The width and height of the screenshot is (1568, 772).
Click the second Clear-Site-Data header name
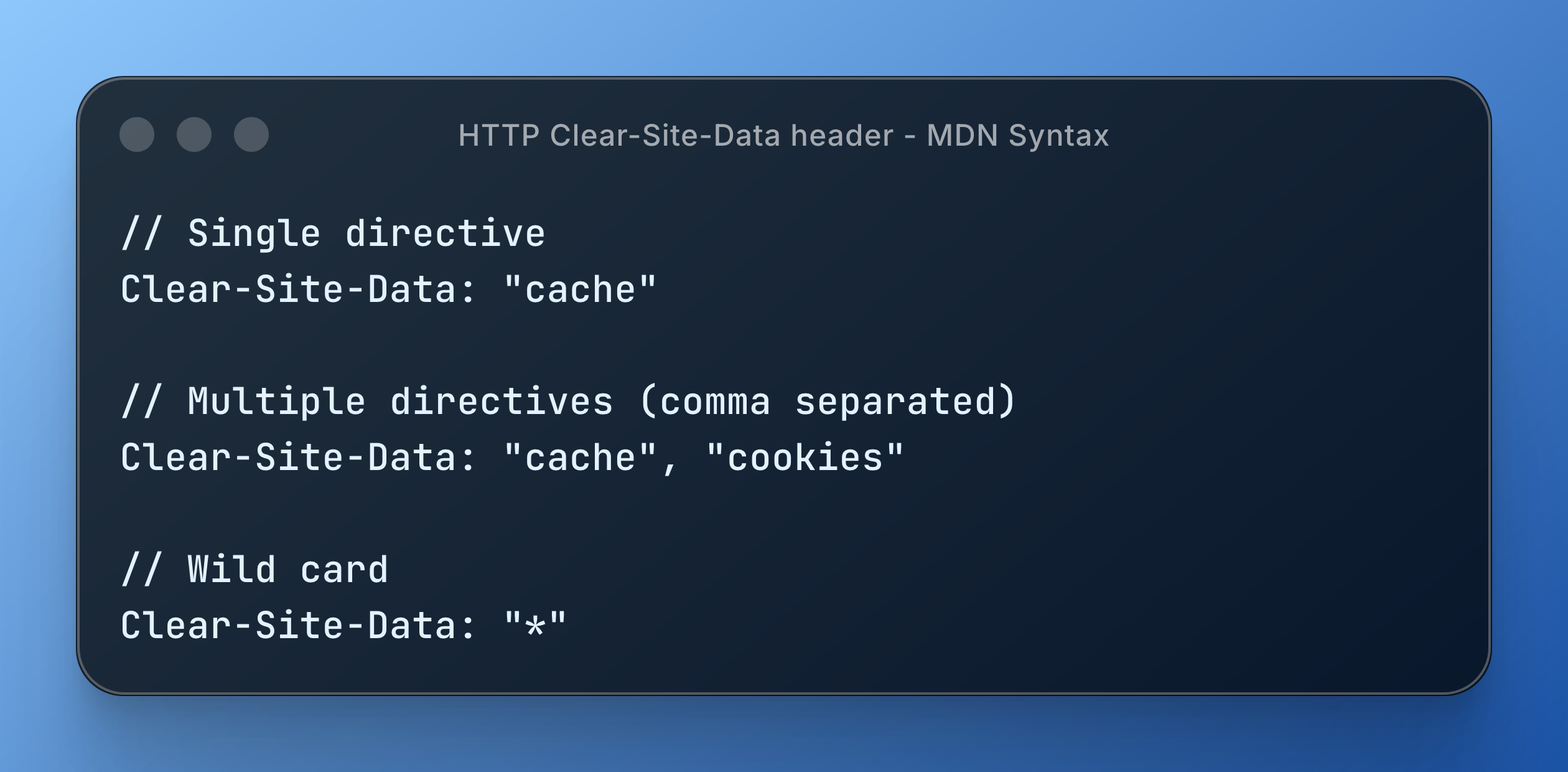click(298, 458)
